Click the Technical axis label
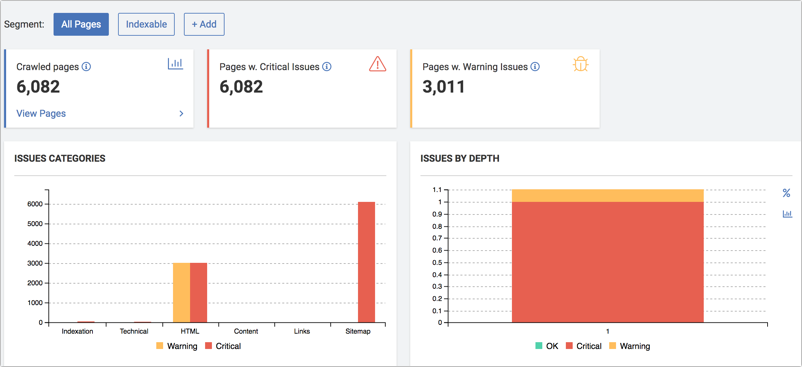Screen dimensions: 802x367 click(x=134, y=331)
